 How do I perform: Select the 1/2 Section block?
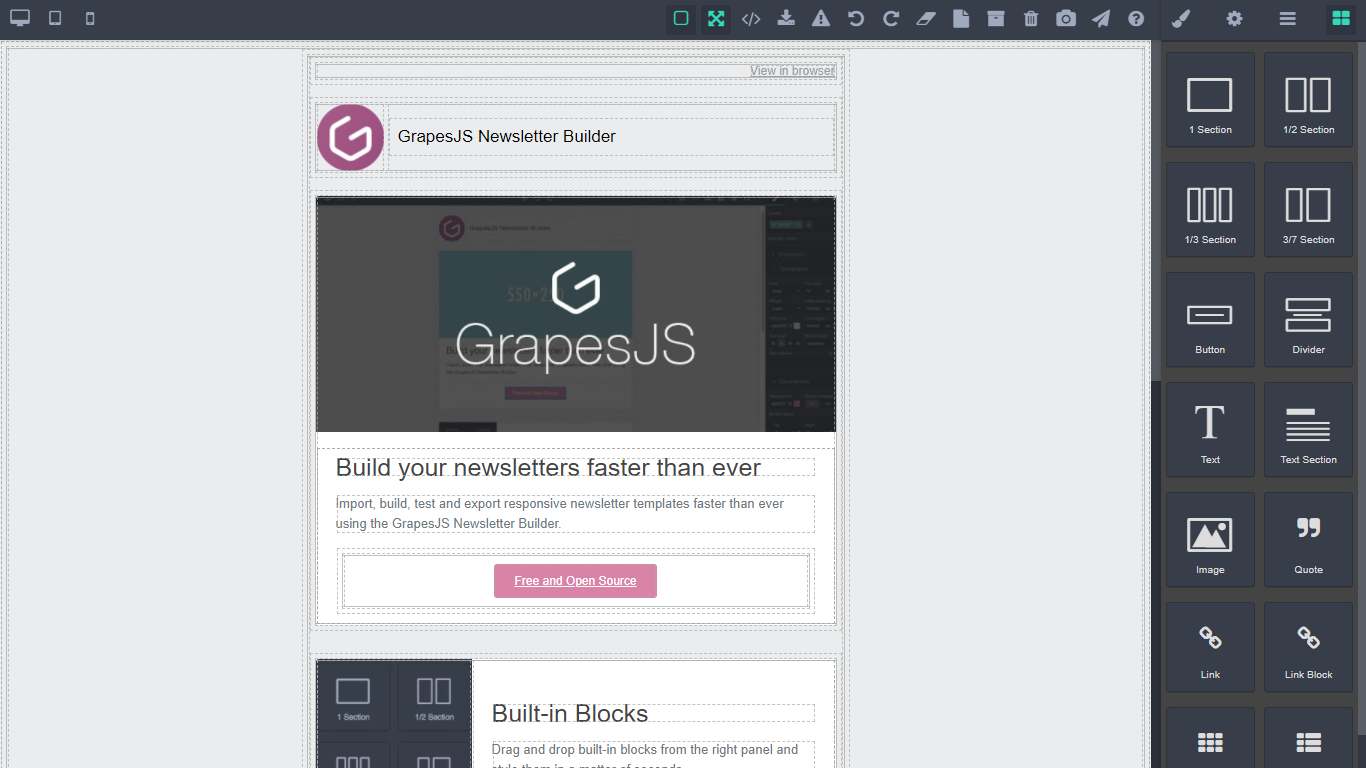point(1308,100)
